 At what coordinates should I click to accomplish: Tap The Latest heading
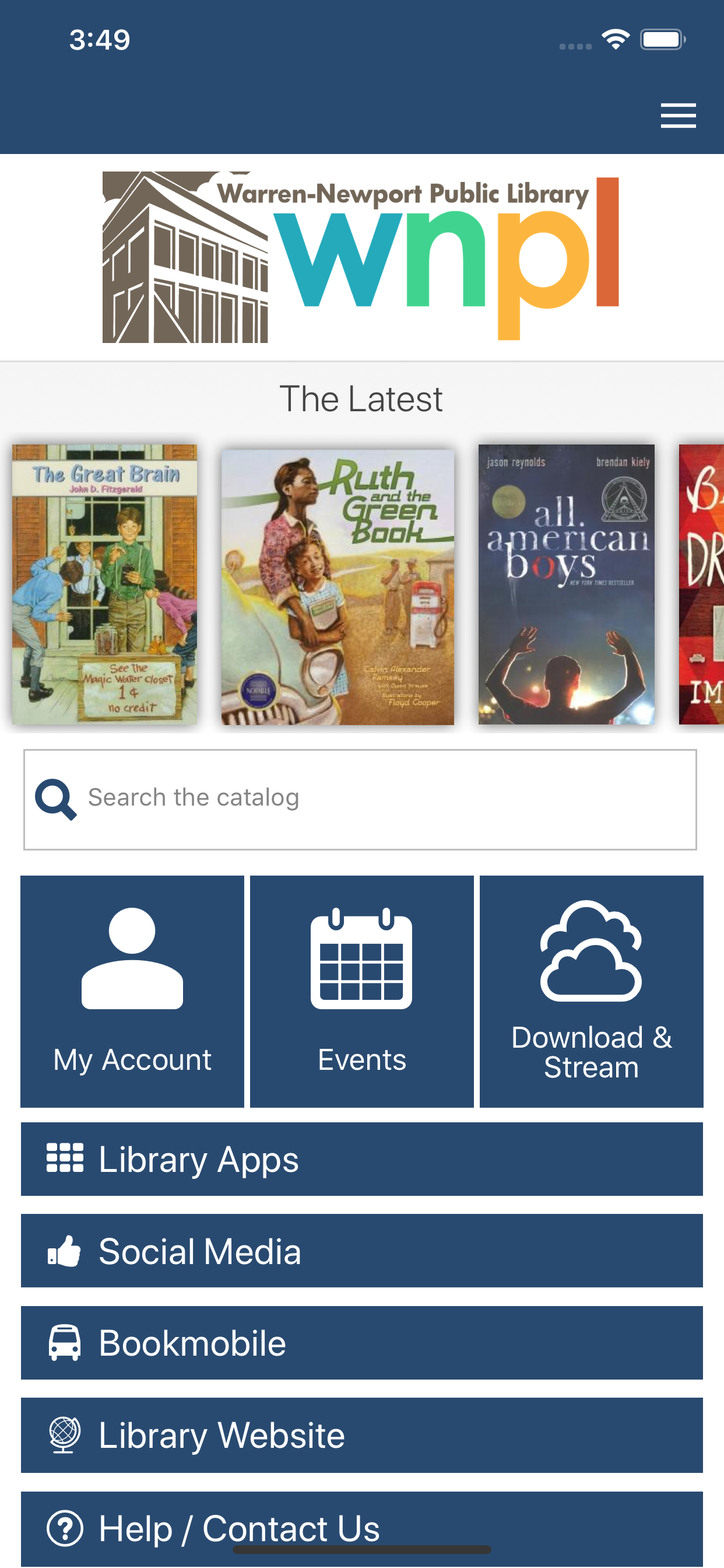click(x=361, y=400)
